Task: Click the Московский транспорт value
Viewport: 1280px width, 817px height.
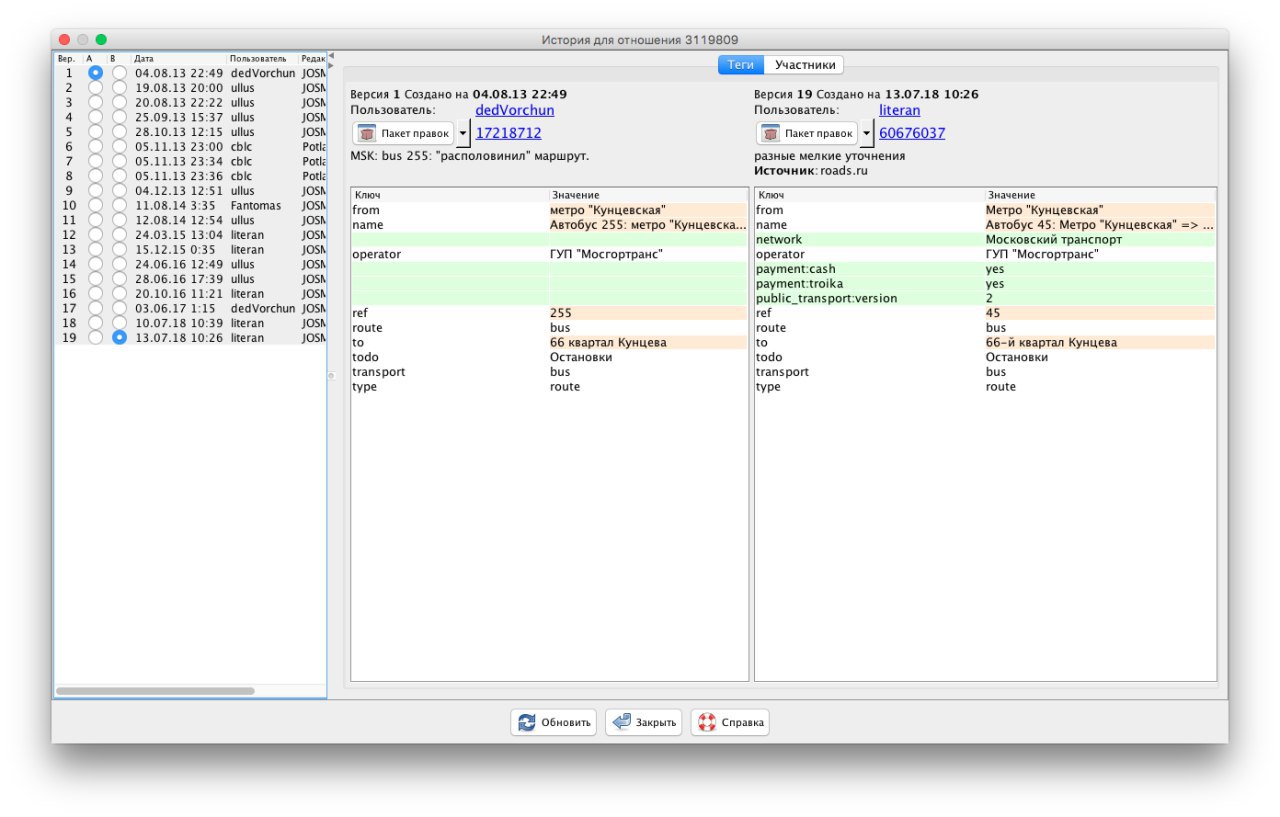Action: point(1100,240)
